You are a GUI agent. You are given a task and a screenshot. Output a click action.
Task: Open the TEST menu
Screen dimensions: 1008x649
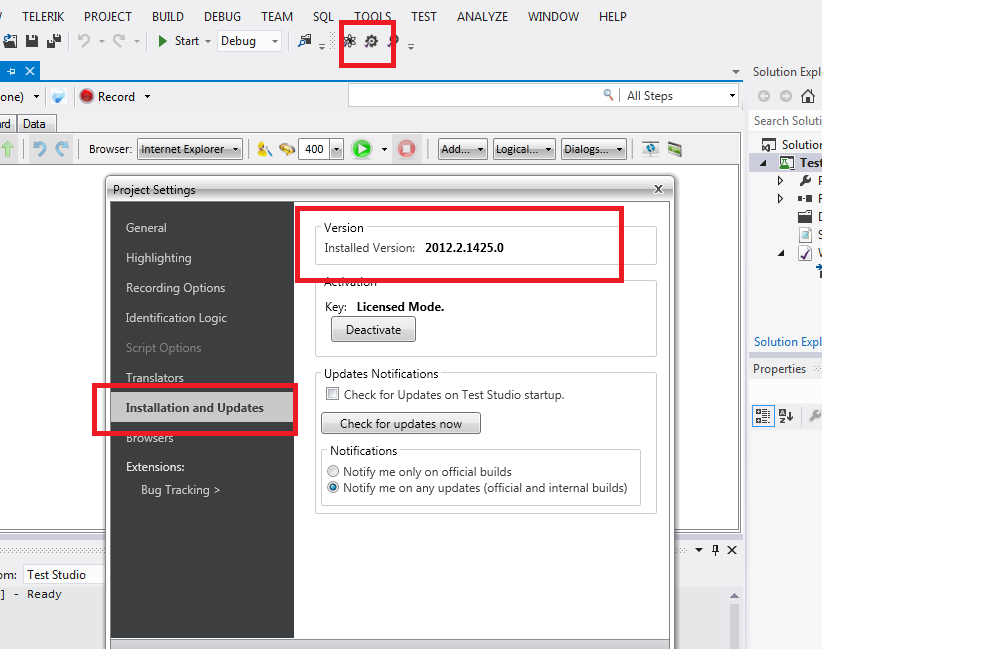tap(424, 17)
